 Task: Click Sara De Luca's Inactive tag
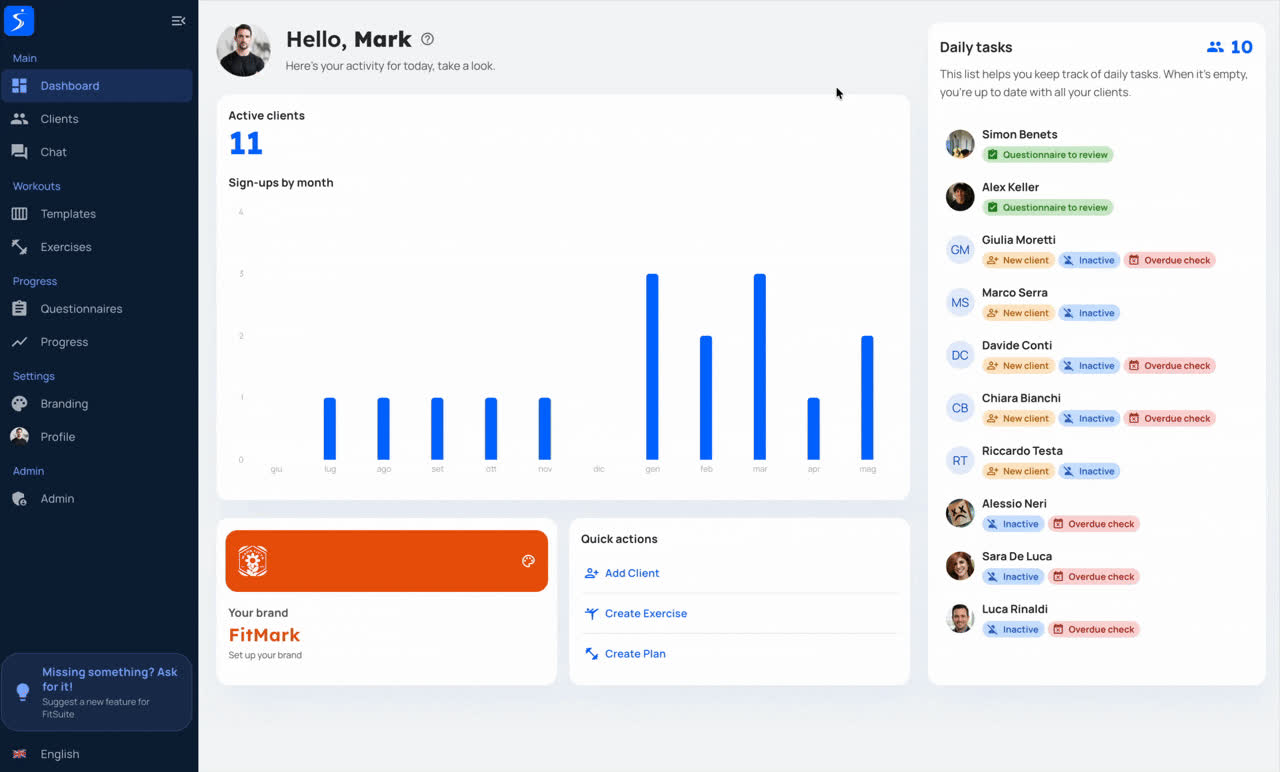pyautogui.click(x=1012, y=577)
